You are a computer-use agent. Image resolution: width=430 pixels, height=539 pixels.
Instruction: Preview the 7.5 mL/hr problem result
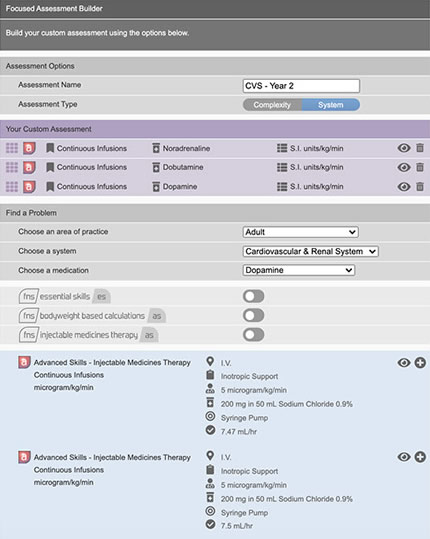[x=404, y=457]
